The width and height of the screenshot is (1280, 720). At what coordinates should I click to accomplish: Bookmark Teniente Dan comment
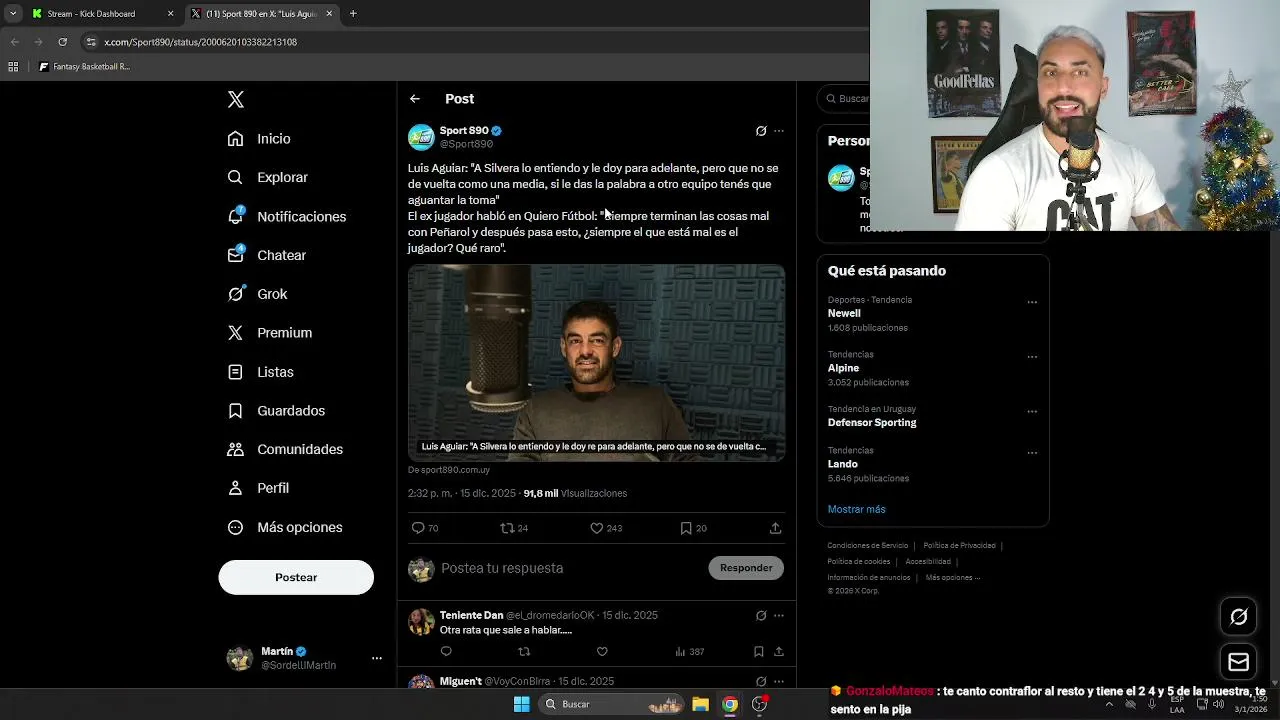coord(759,651)
